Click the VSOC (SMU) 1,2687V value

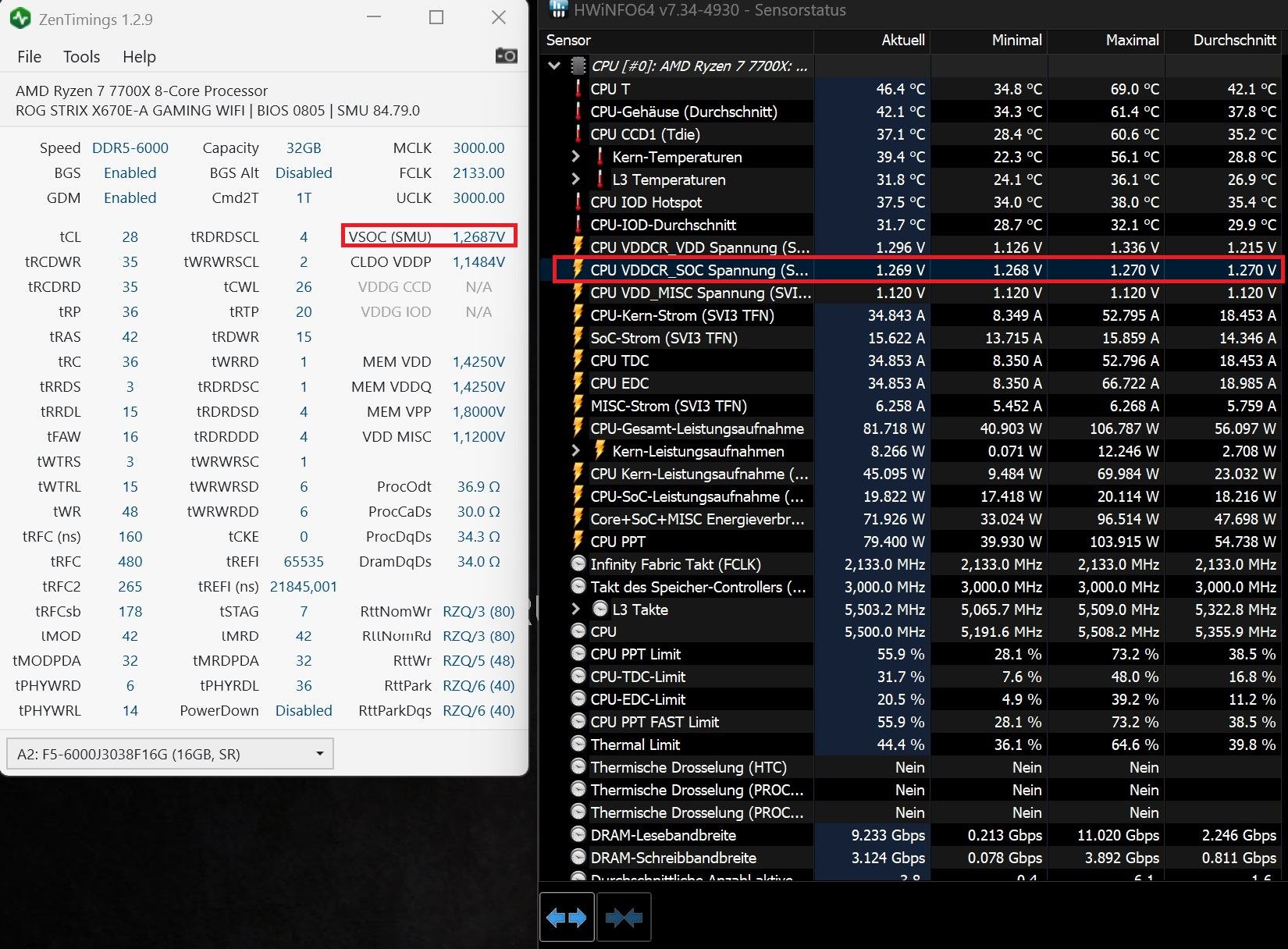[479, 236]
